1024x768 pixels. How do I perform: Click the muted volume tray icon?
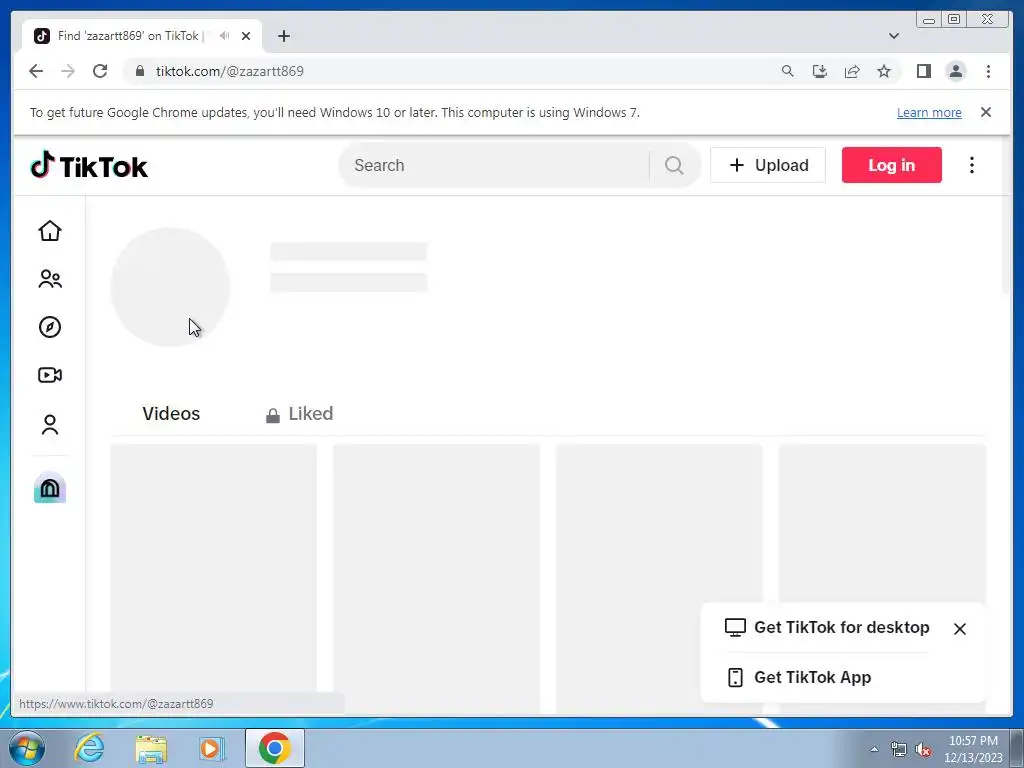(923, 750)
